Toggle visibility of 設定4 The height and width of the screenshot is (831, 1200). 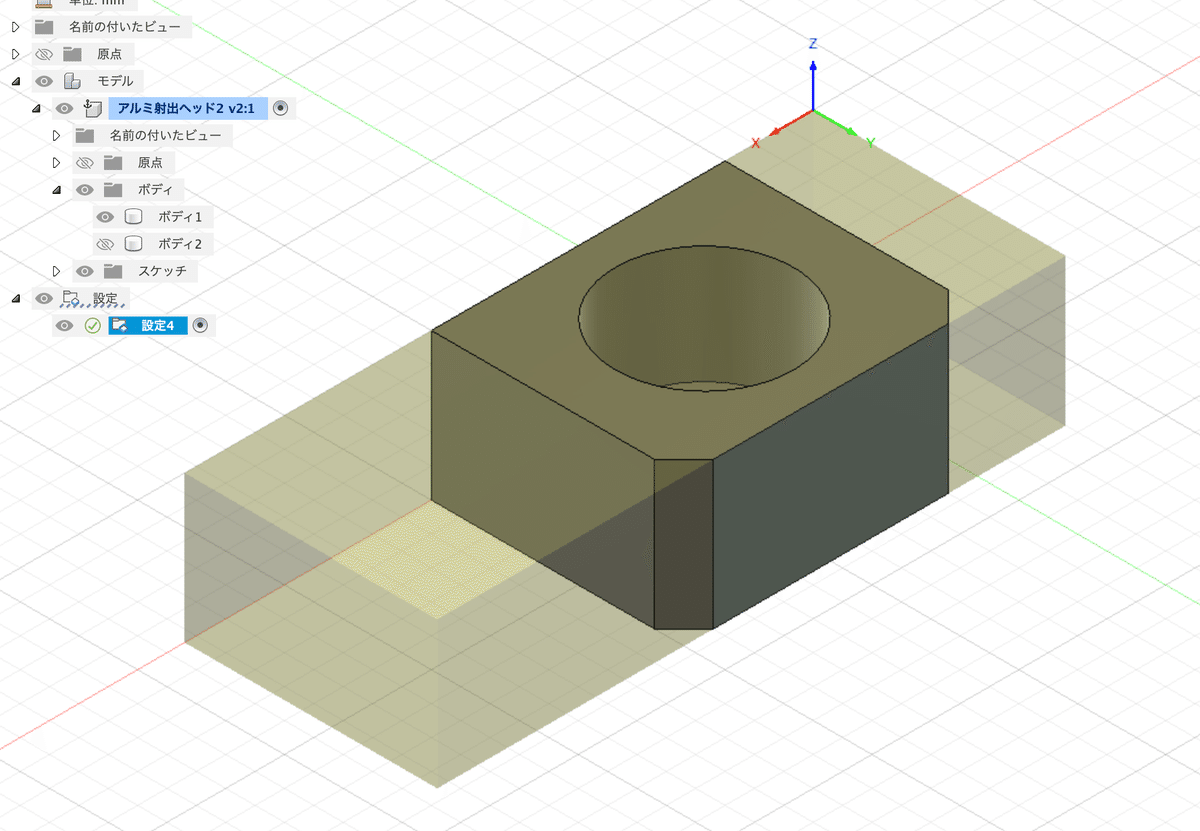[x=65, y=325]
